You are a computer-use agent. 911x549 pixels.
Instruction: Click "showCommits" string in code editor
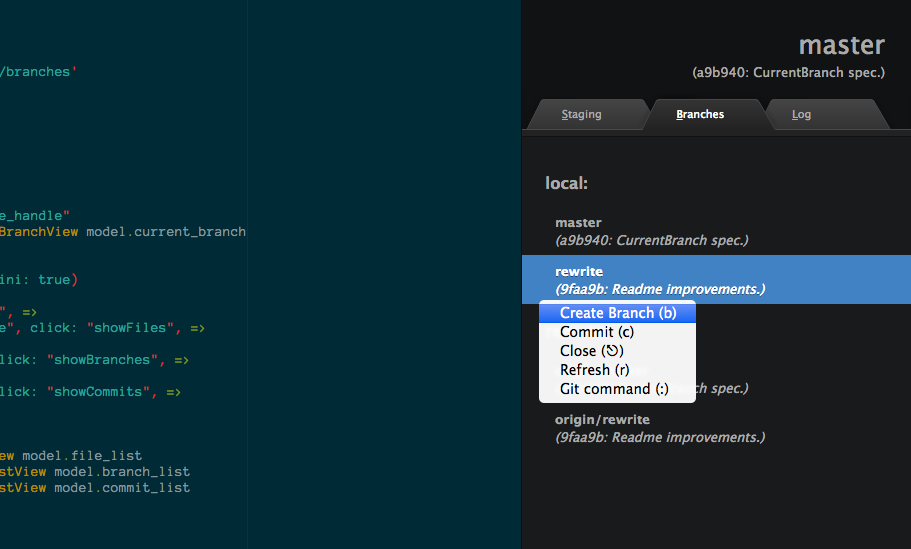tap(98, 392)
